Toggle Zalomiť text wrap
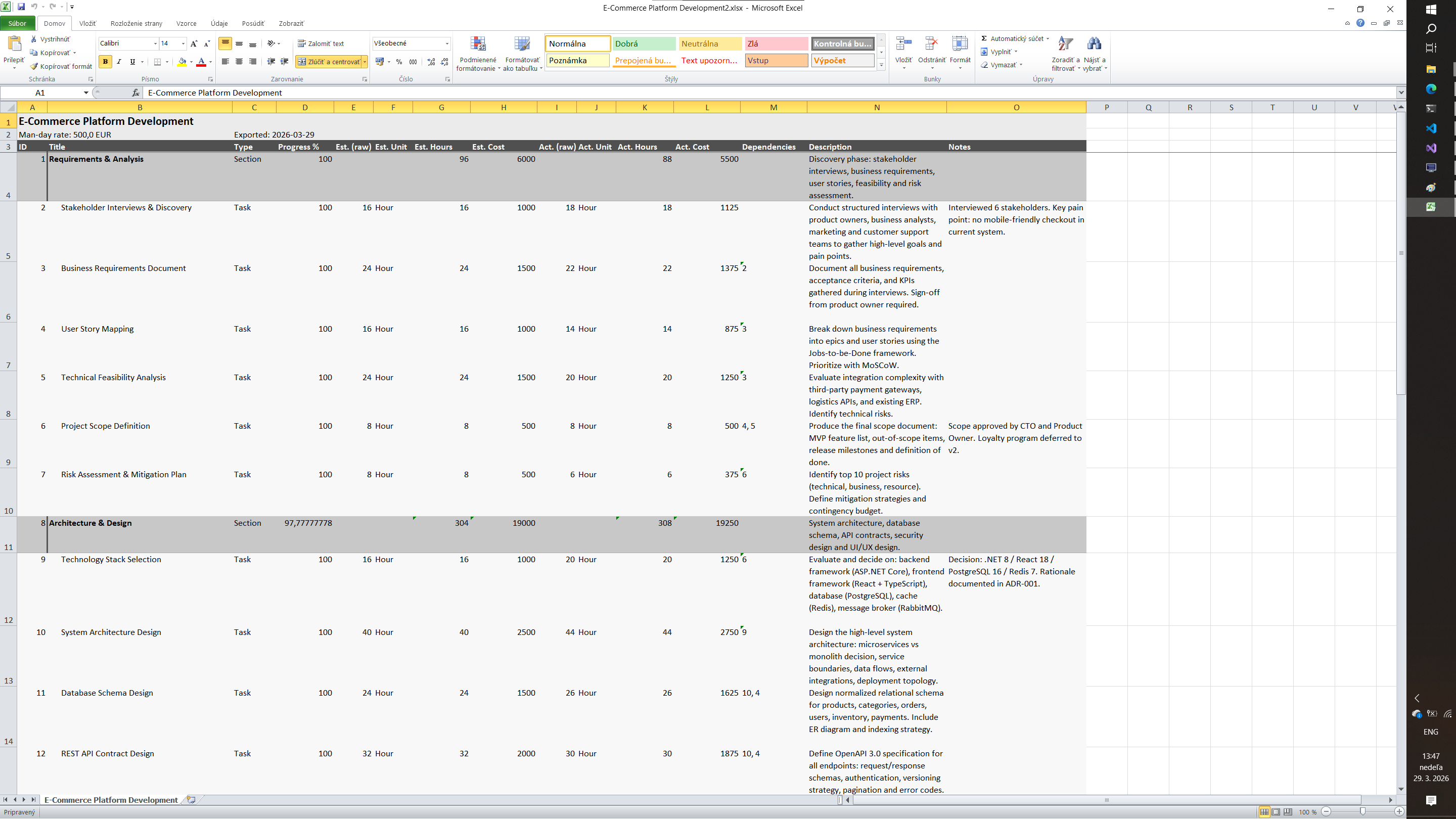Screen dimensions: 1456x819 tap(321, 43)
